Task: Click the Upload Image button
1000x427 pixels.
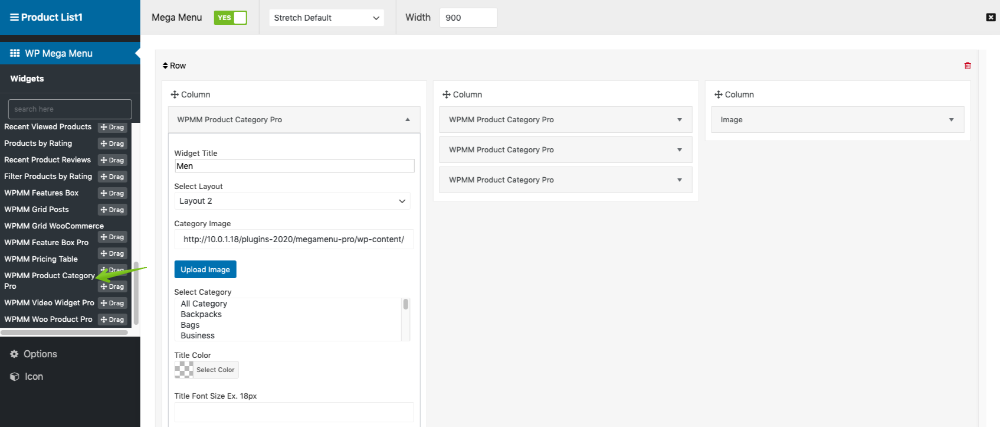Action: coord(205,270)
